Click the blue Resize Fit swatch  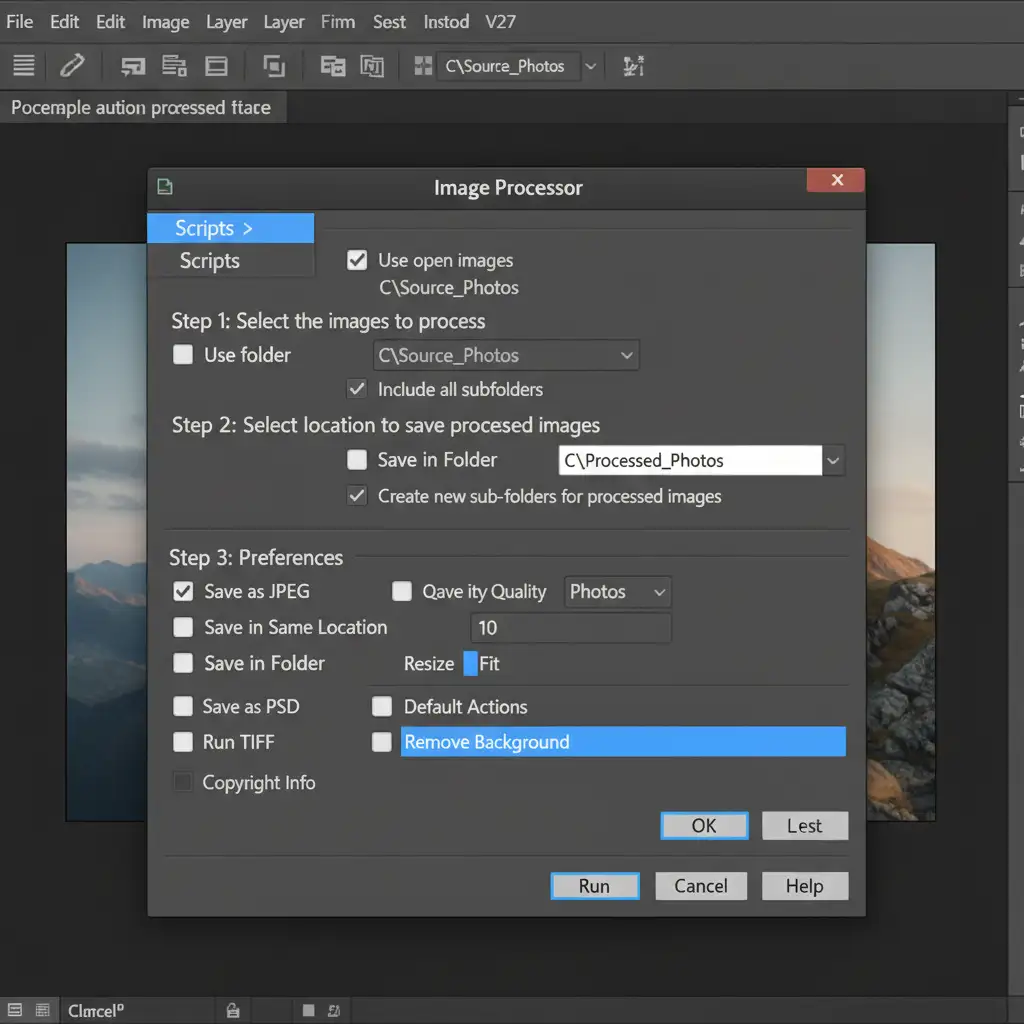pos(470,664)
